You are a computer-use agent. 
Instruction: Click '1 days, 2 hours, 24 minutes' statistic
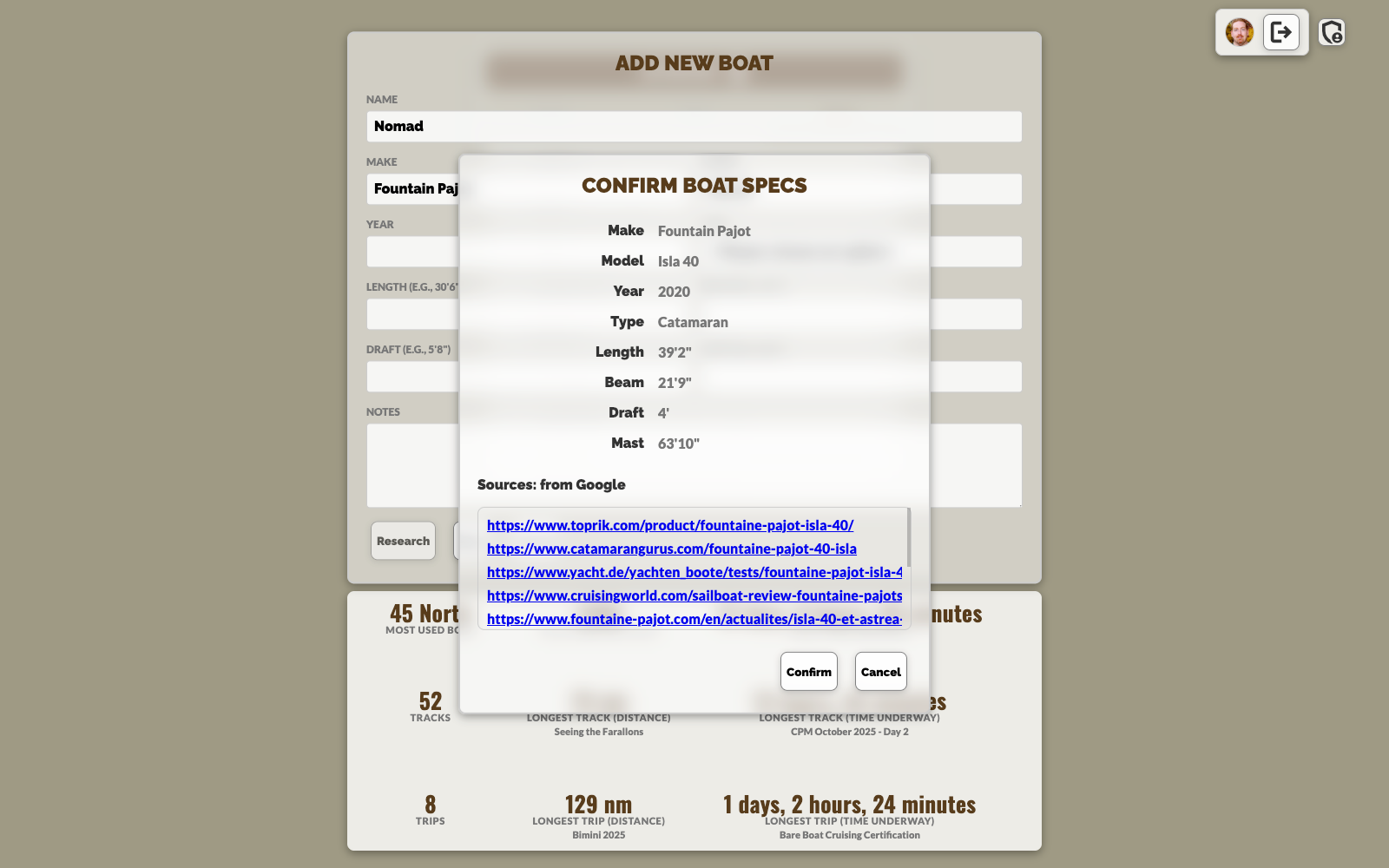click(x=850, y=805)
